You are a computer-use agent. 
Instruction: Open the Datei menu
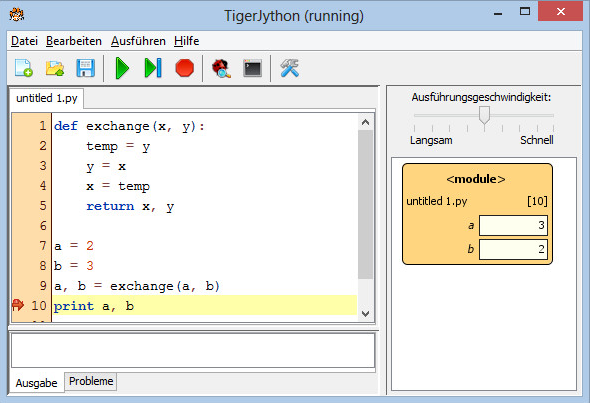click(24, 41)
